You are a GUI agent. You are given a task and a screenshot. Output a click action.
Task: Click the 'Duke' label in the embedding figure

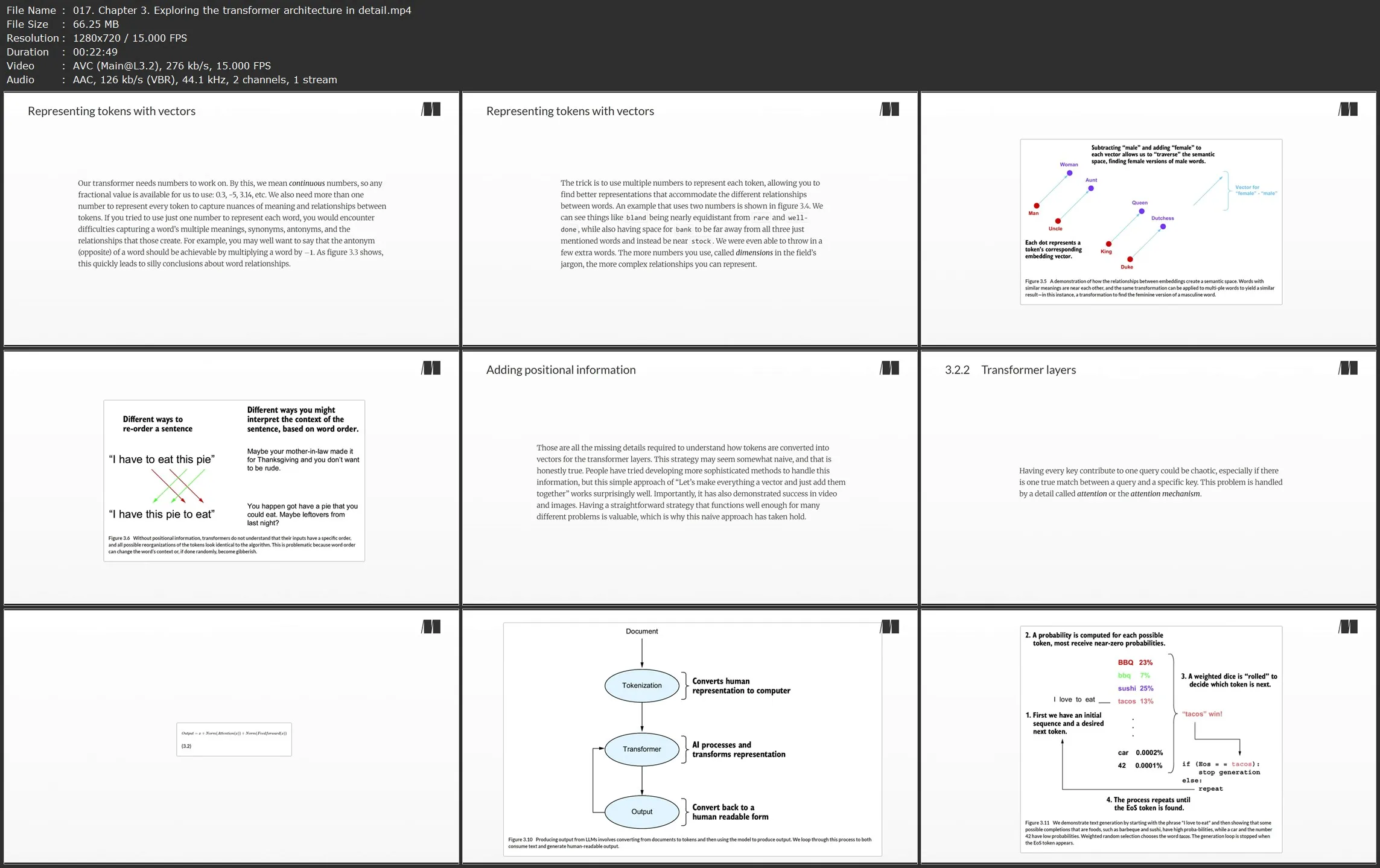[x=1127, y=267]
